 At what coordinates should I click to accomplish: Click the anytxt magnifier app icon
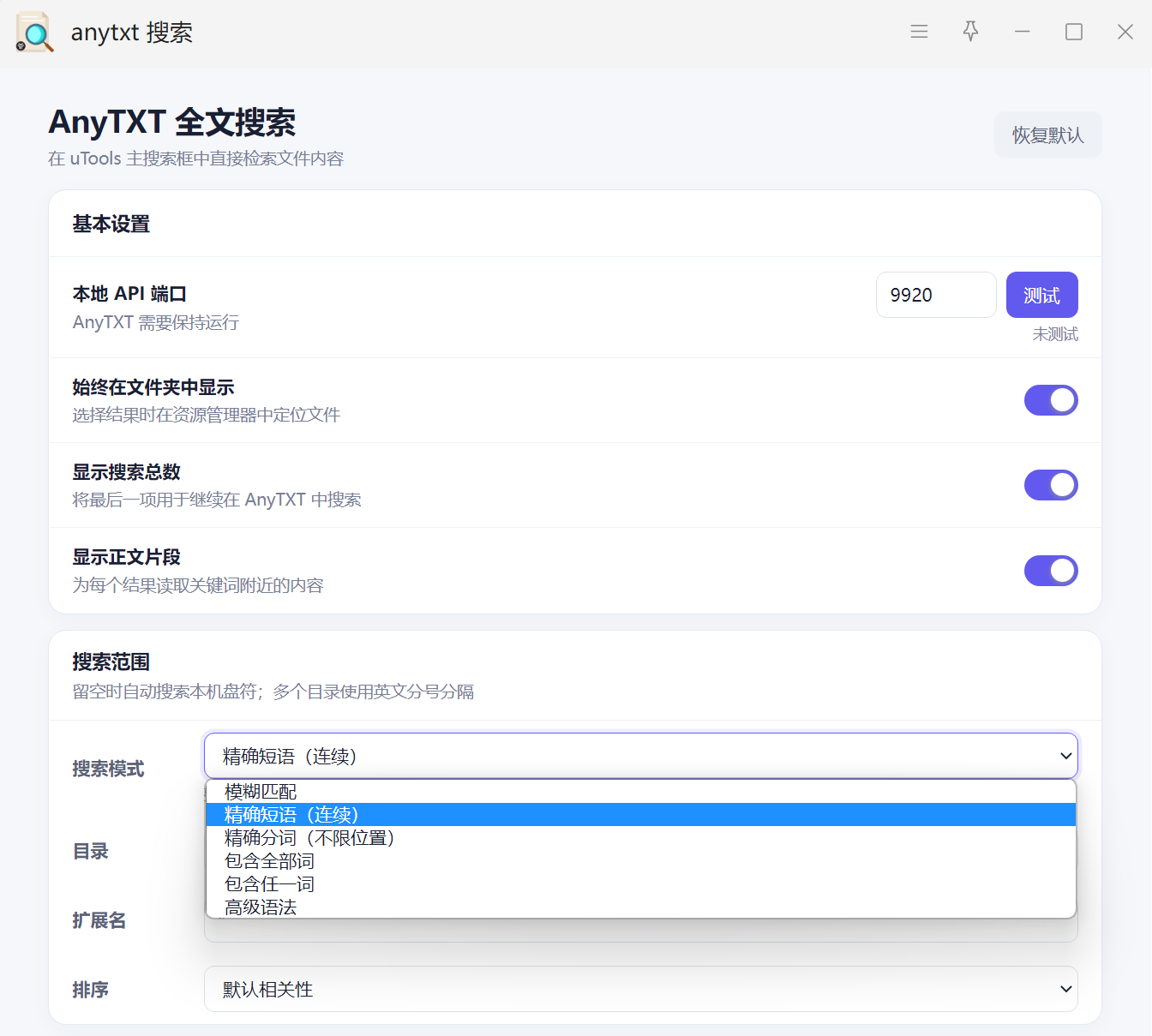point(34,33)
